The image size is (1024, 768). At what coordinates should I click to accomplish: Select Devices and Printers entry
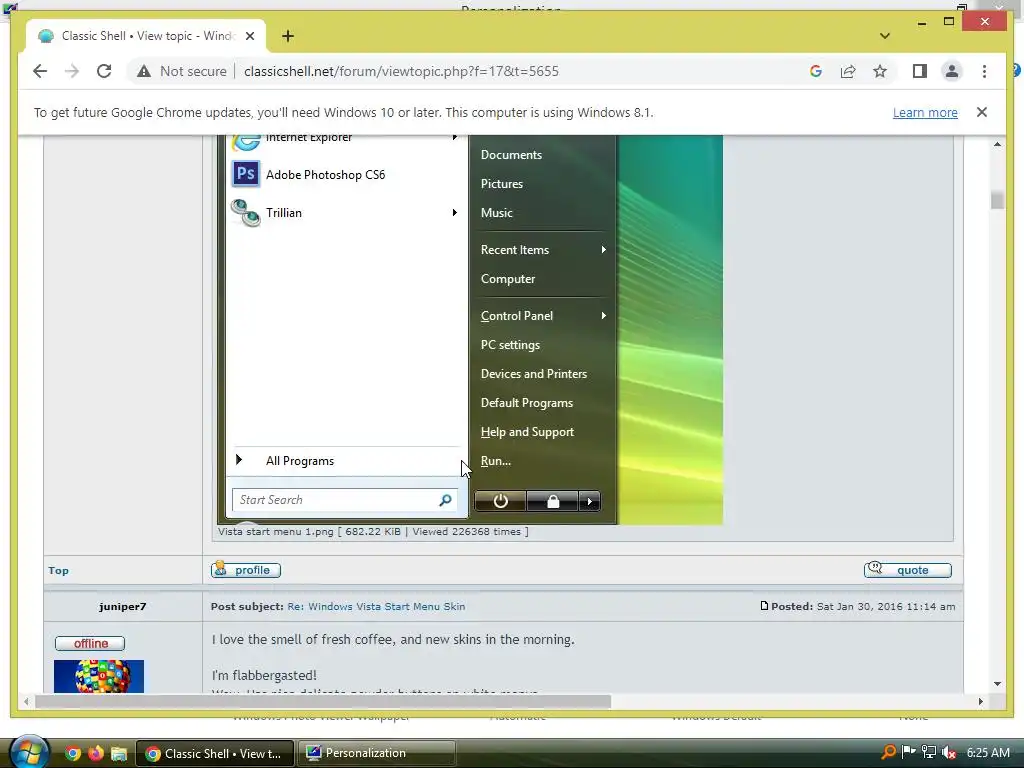pyautogui.click(x=534, y=374)
